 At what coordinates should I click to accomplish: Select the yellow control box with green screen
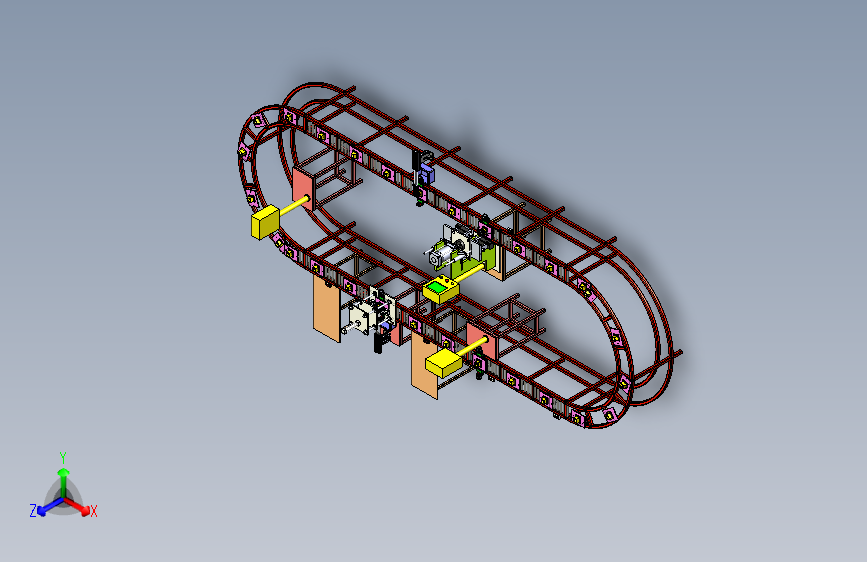tap(441, 290)
